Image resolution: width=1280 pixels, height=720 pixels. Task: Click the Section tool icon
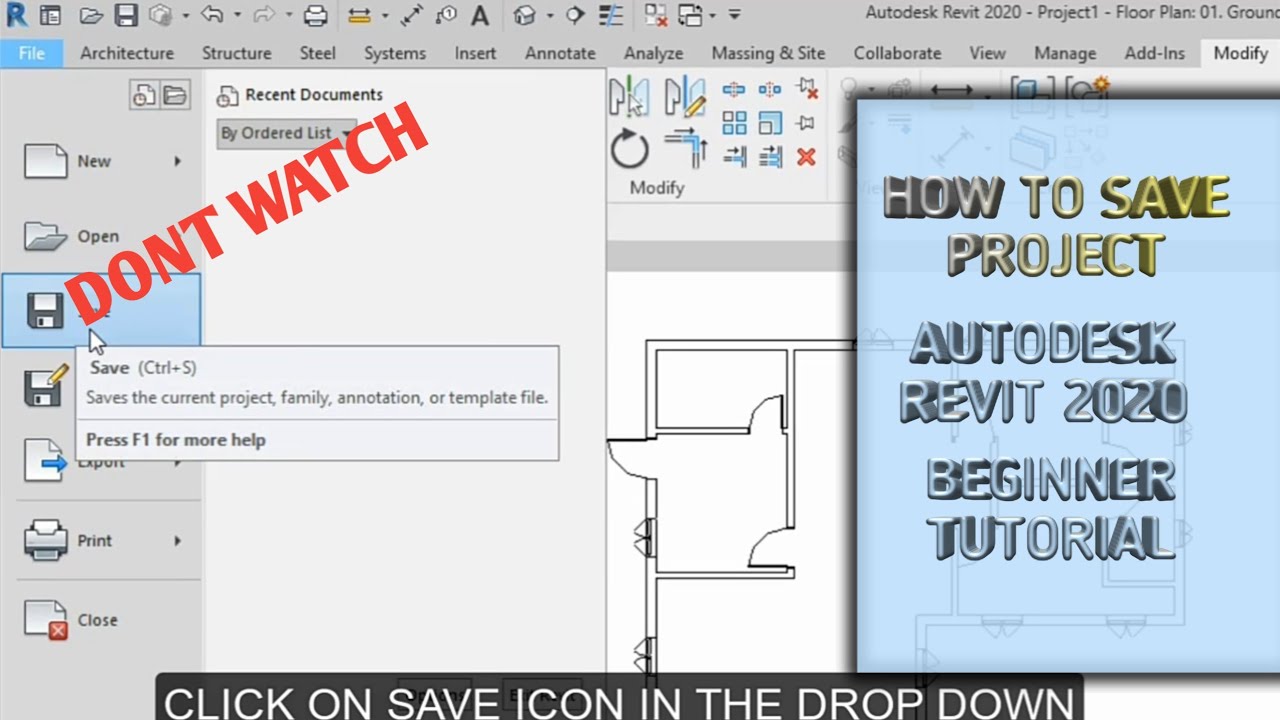(x=574, y=15)
